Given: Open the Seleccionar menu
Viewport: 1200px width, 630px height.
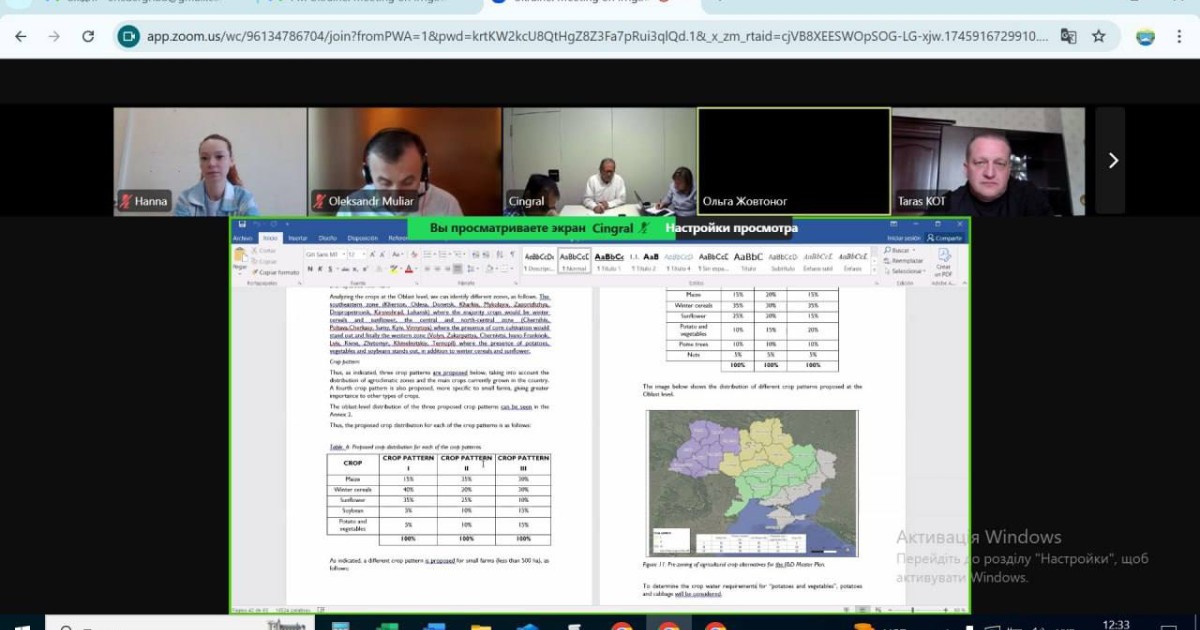Looking at the screenshot, I should 906,271.
